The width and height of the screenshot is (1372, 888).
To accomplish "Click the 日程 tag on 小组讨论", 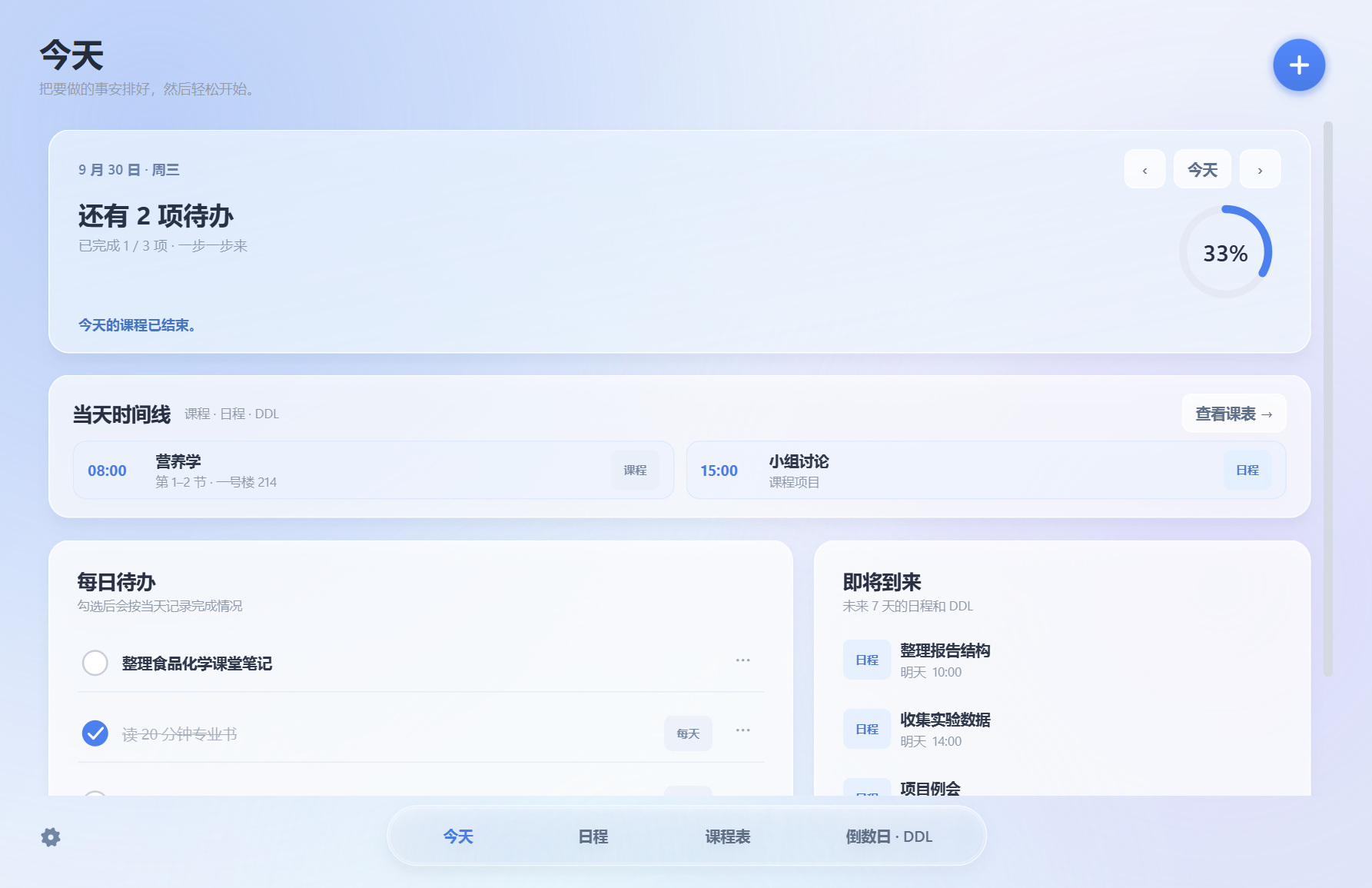I will (1247, 470).
